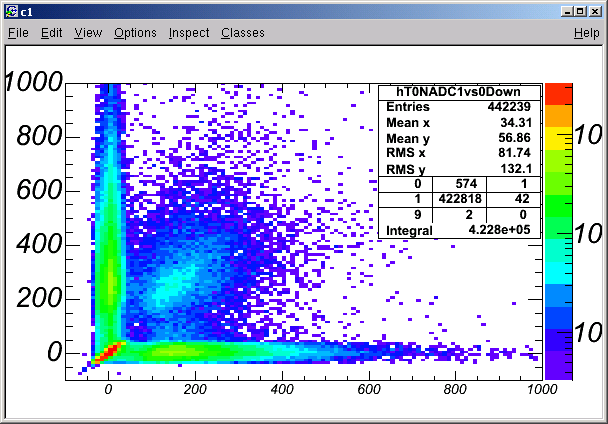Click the yellow band of the color palette
This screenshot has height=424, width=608.
tap(558, 138)
